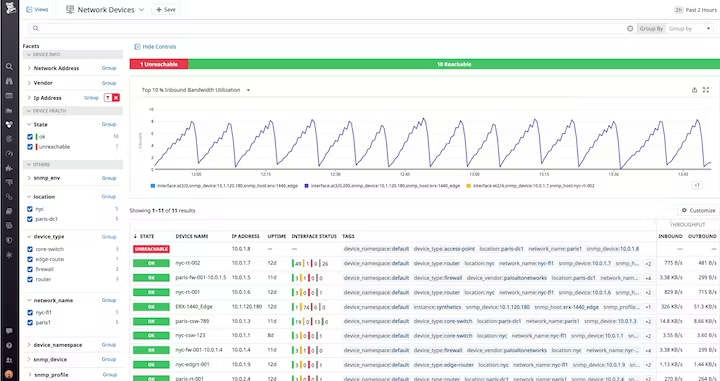Image resolution: width=720 pixels, height=381 pixels.
Task: Click the Infrastructure hexagon icon in sidebar
Action: click(9, 124)
